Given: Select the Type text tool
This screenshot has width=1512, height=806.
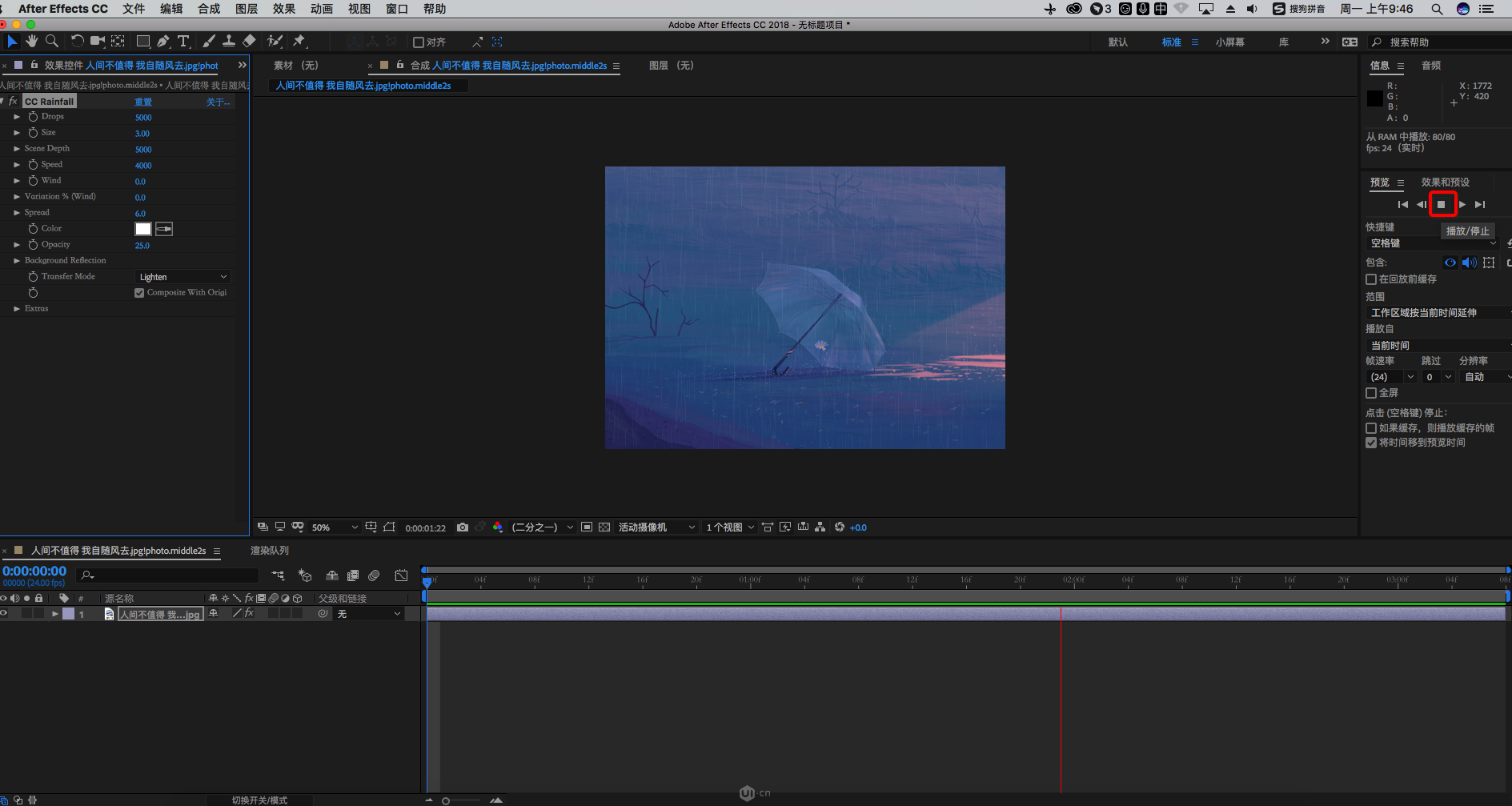Looking at the screenshot, I should click(x=183, y=41).
